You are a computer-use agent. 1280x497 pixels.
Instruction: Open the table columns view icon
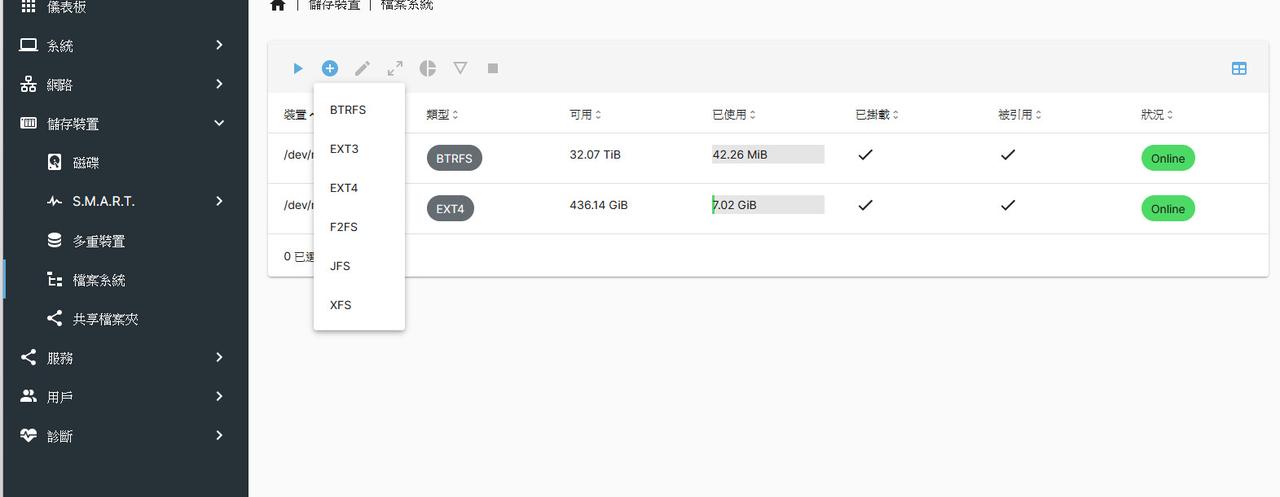pyautogui.click(x=1239, y=68)
